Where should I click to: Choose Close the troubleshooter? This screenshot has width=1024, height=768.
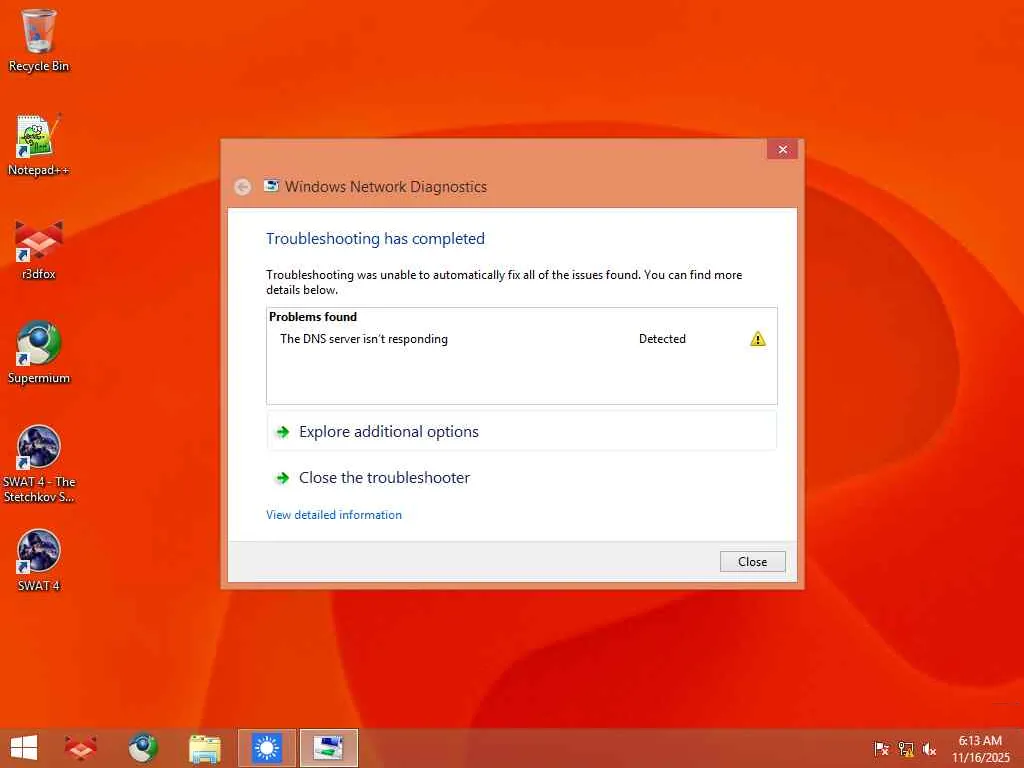(x=522, y=478)
